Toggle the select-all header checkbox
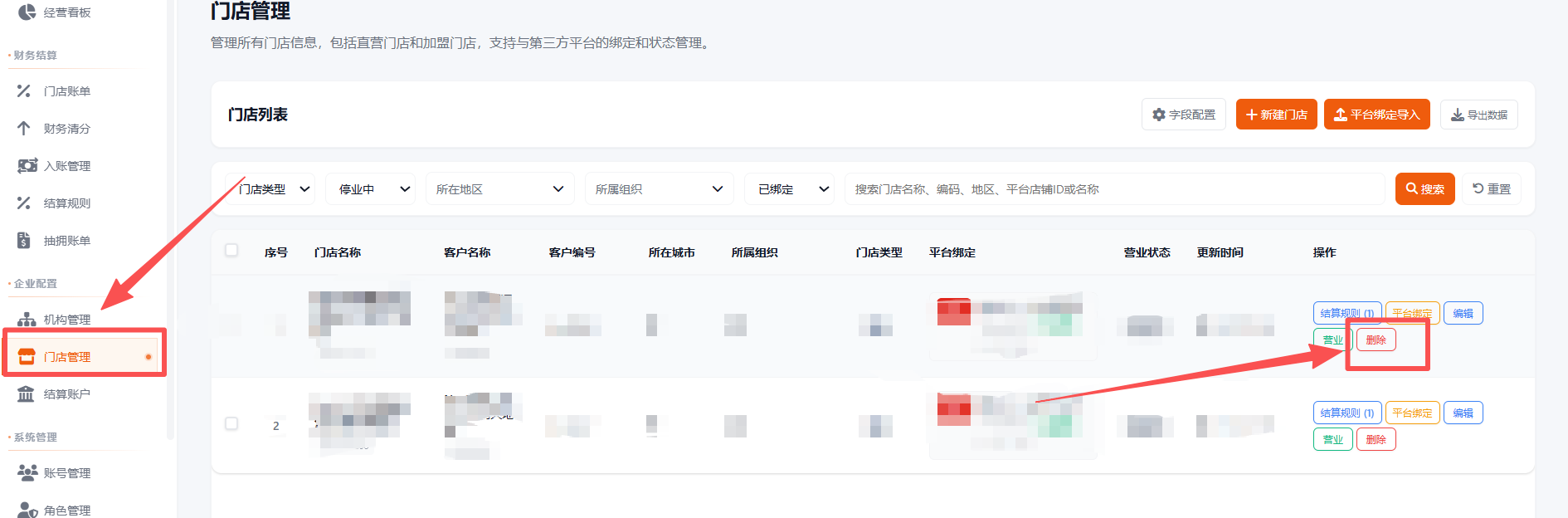The image size is (1568, 518). 231,250
